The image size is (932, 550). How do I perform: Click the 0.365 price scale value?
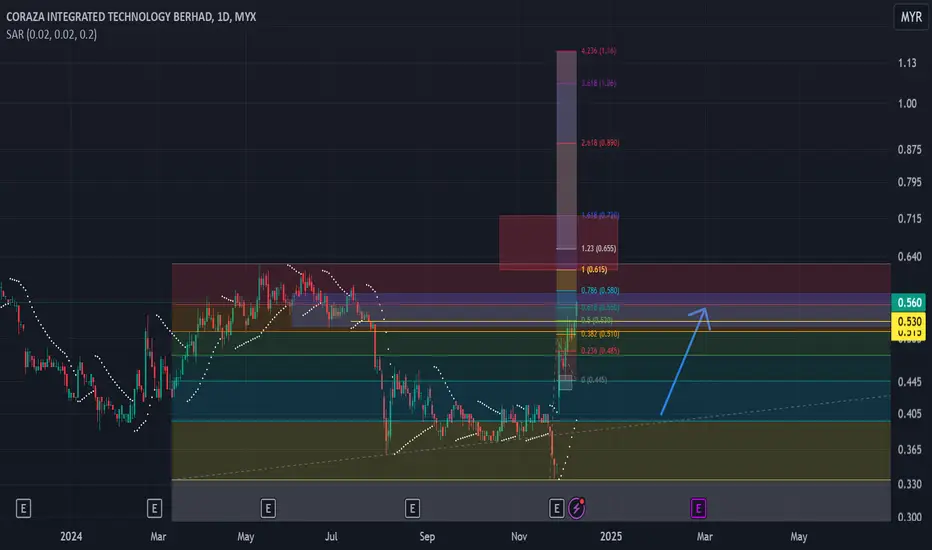[x=909, y=450]
